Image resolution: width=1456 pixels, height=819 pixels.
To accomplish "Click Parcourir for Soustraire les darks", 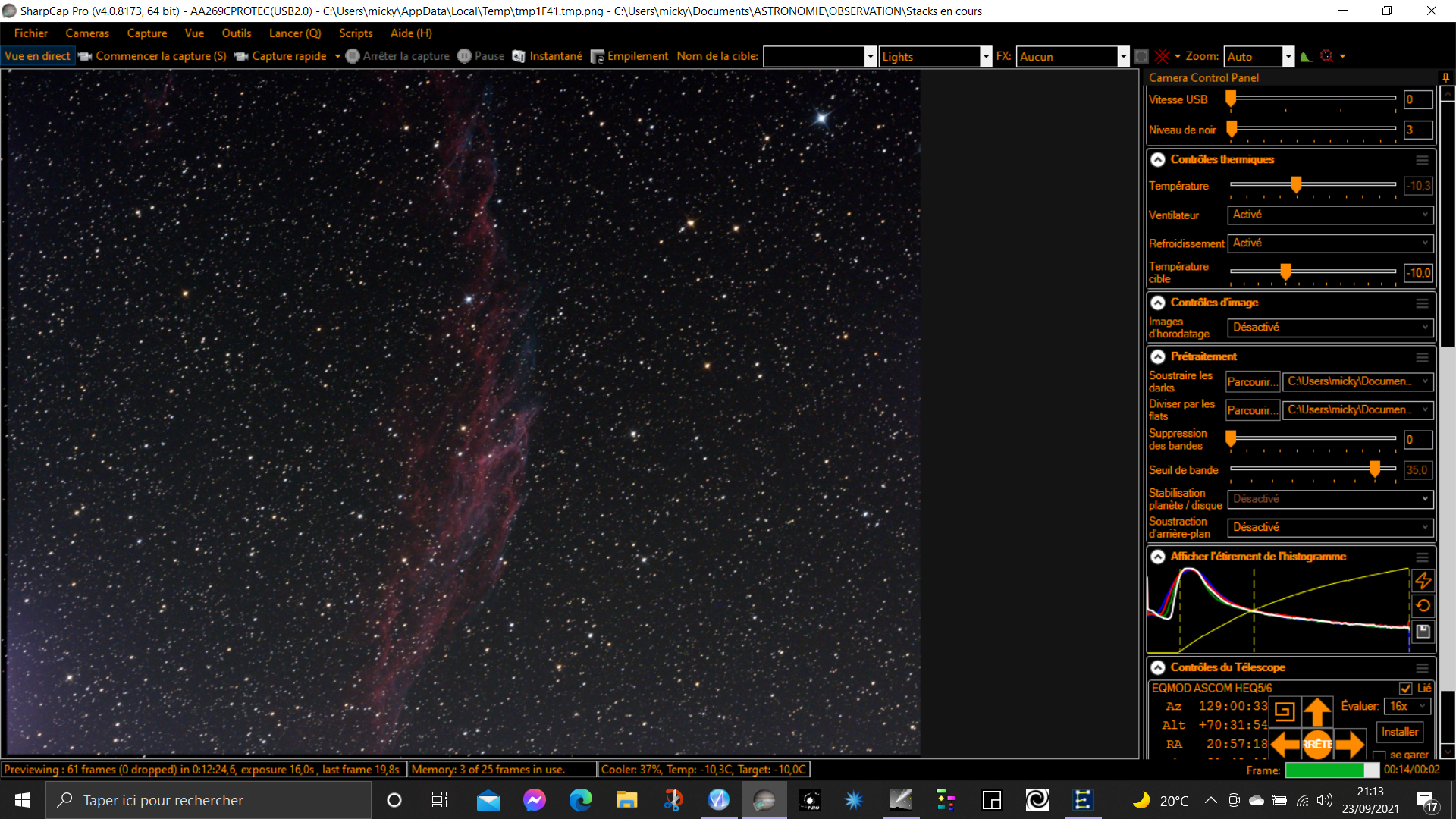I will tap(1253, 381).
